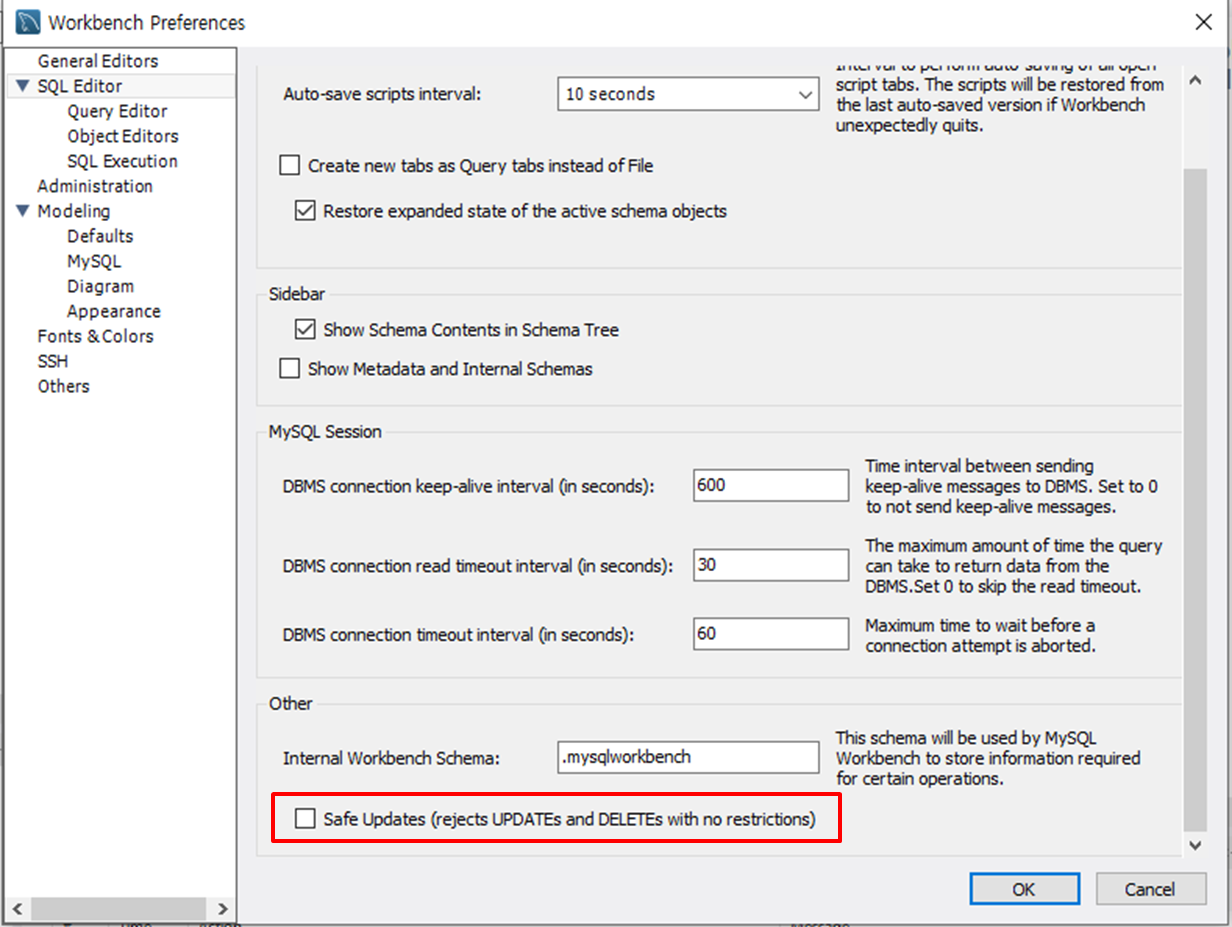Uncheck Show Schema Contents in Schema Tree

tap(305, 329)
